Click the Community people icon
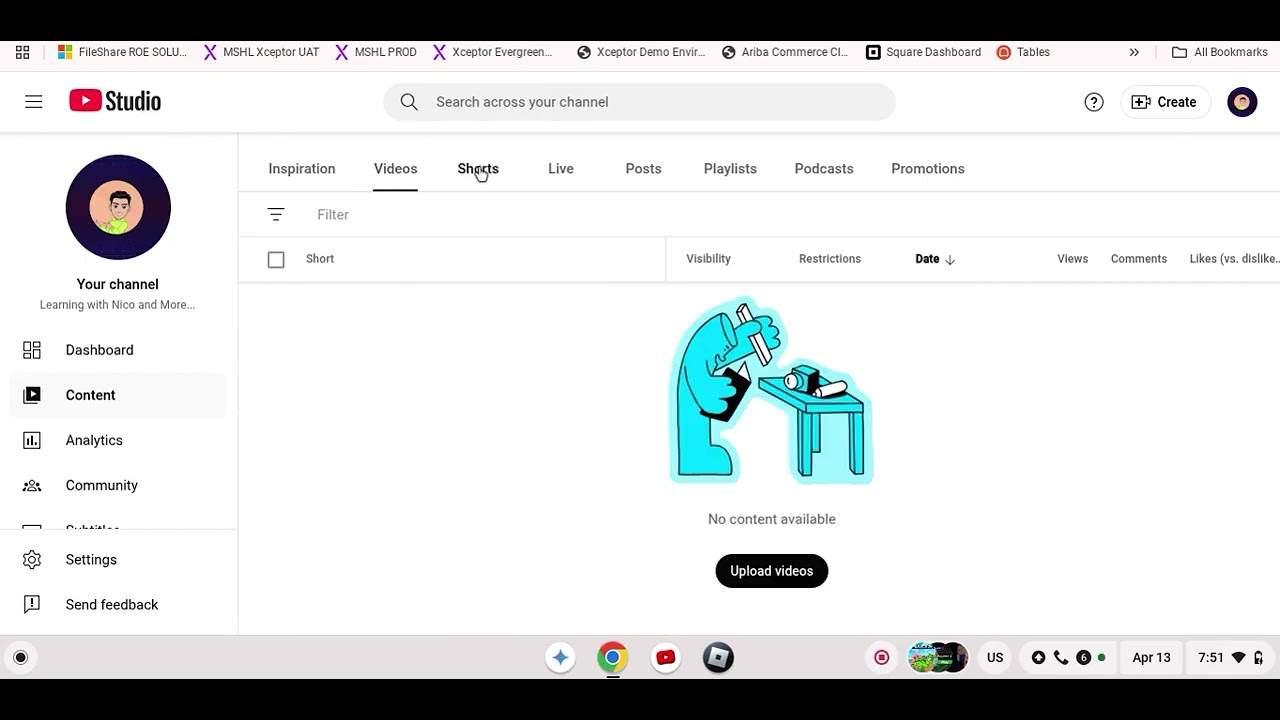This screenshot has width=1280, height=720. (32, 485)
